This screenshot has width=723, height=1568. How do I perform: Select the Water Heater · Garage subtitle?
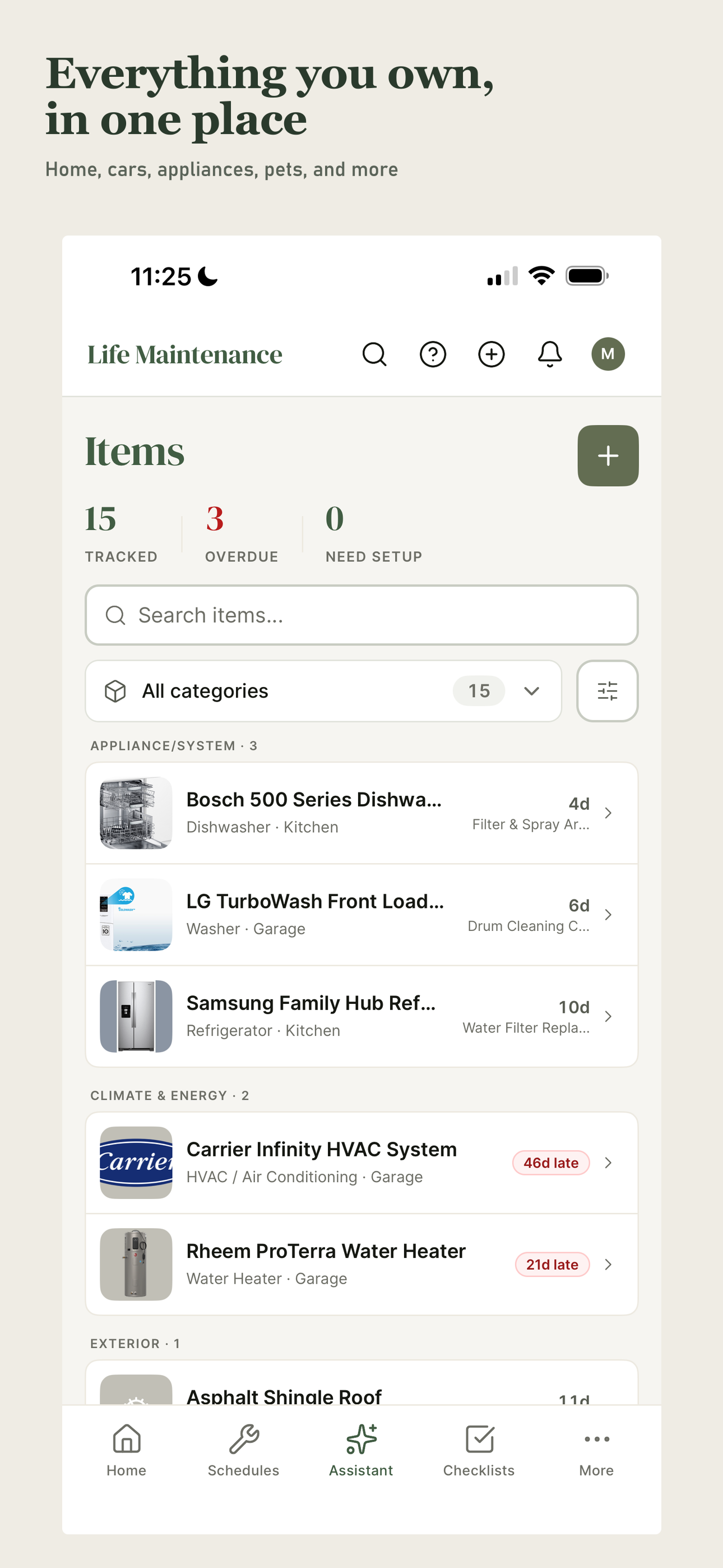(x=267, y=1278)
